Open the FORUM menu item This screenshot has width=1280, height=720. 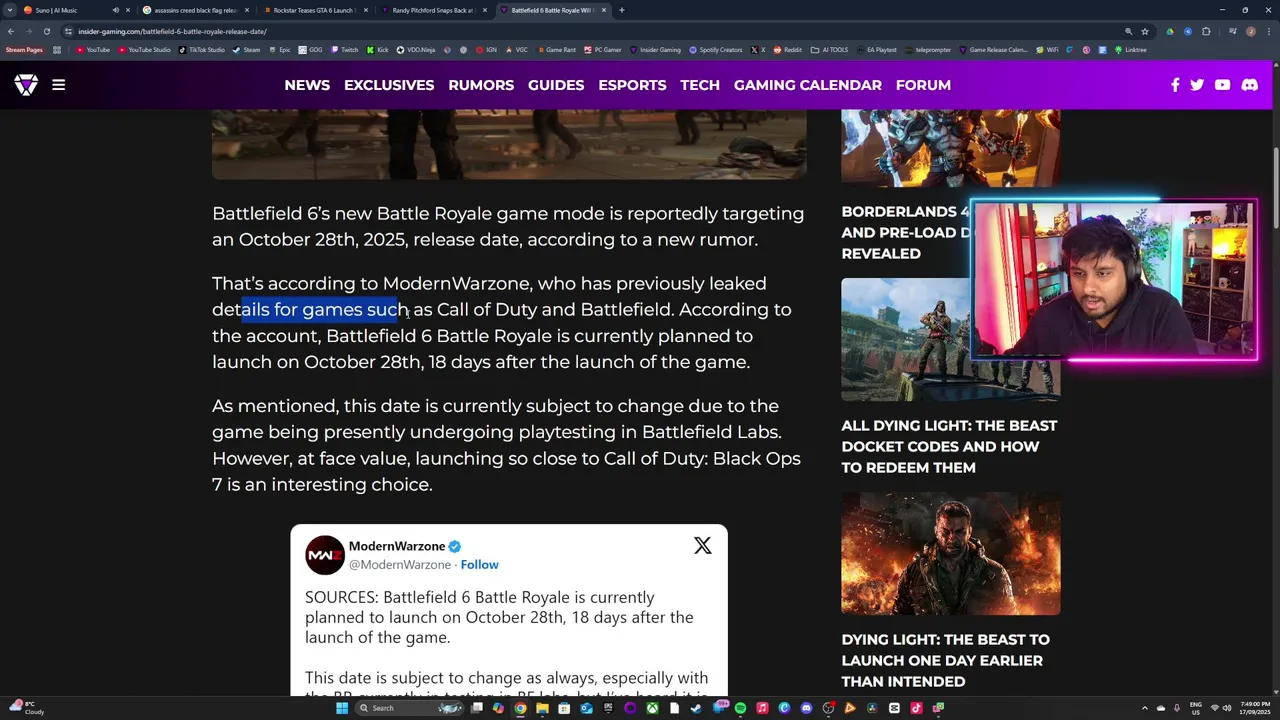(x=923, y=85)
